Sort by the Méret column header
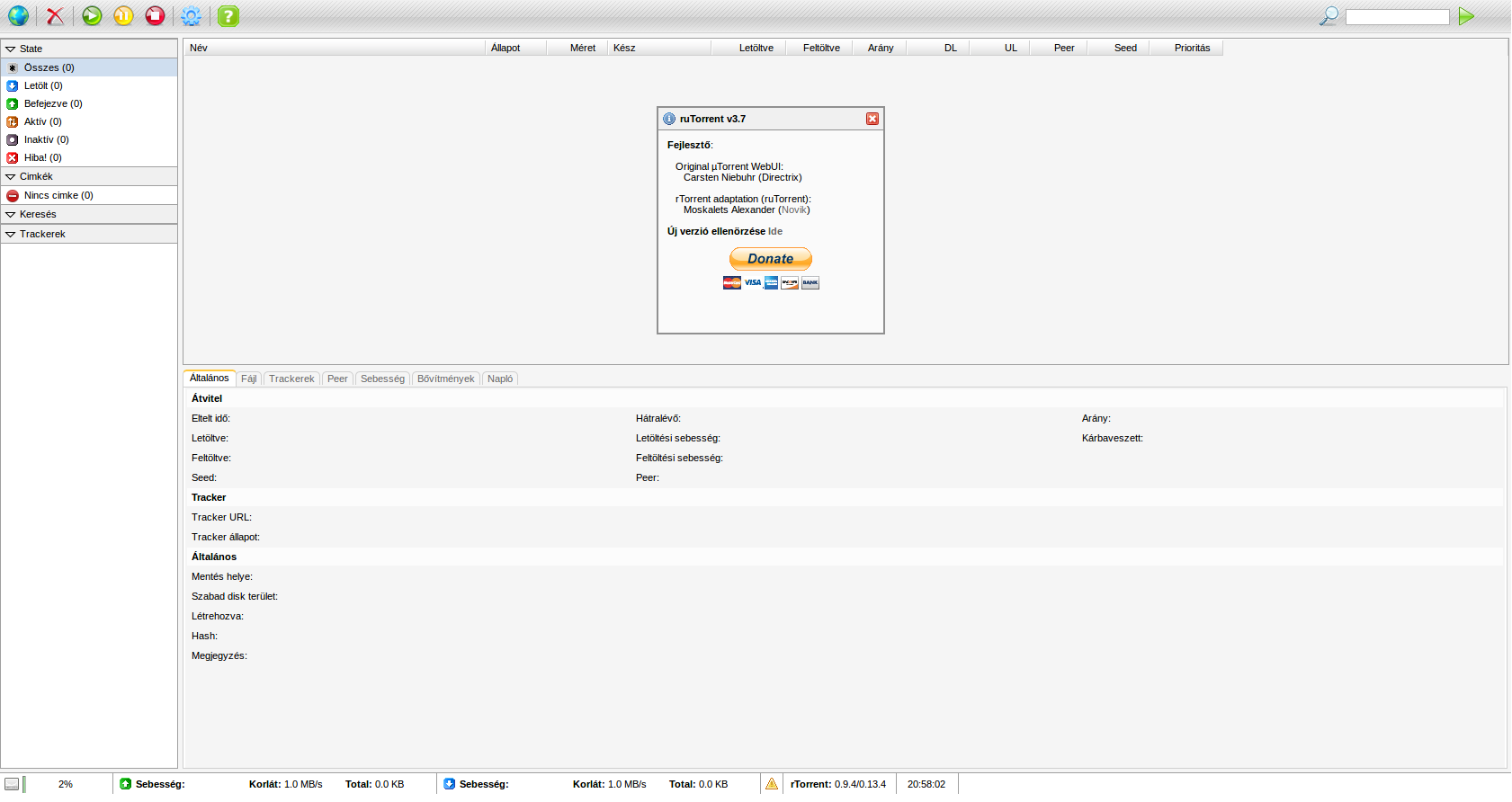This screenshot has height=802, width=1512. pos(577,48)
